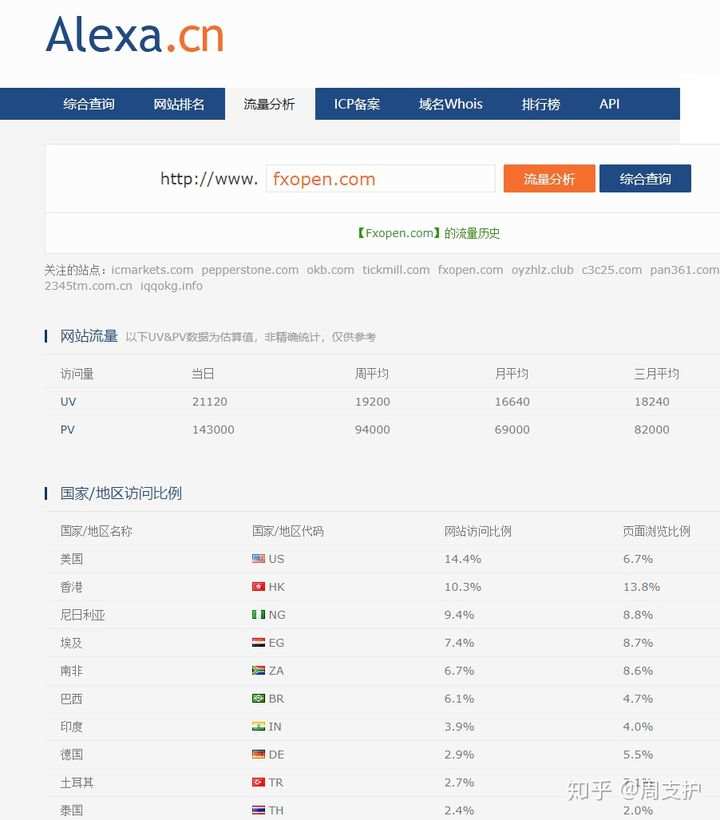This screenshot has height=820, width=720.
Task: Open the 网站排名 navigation tab
Action: pos(179,104)
